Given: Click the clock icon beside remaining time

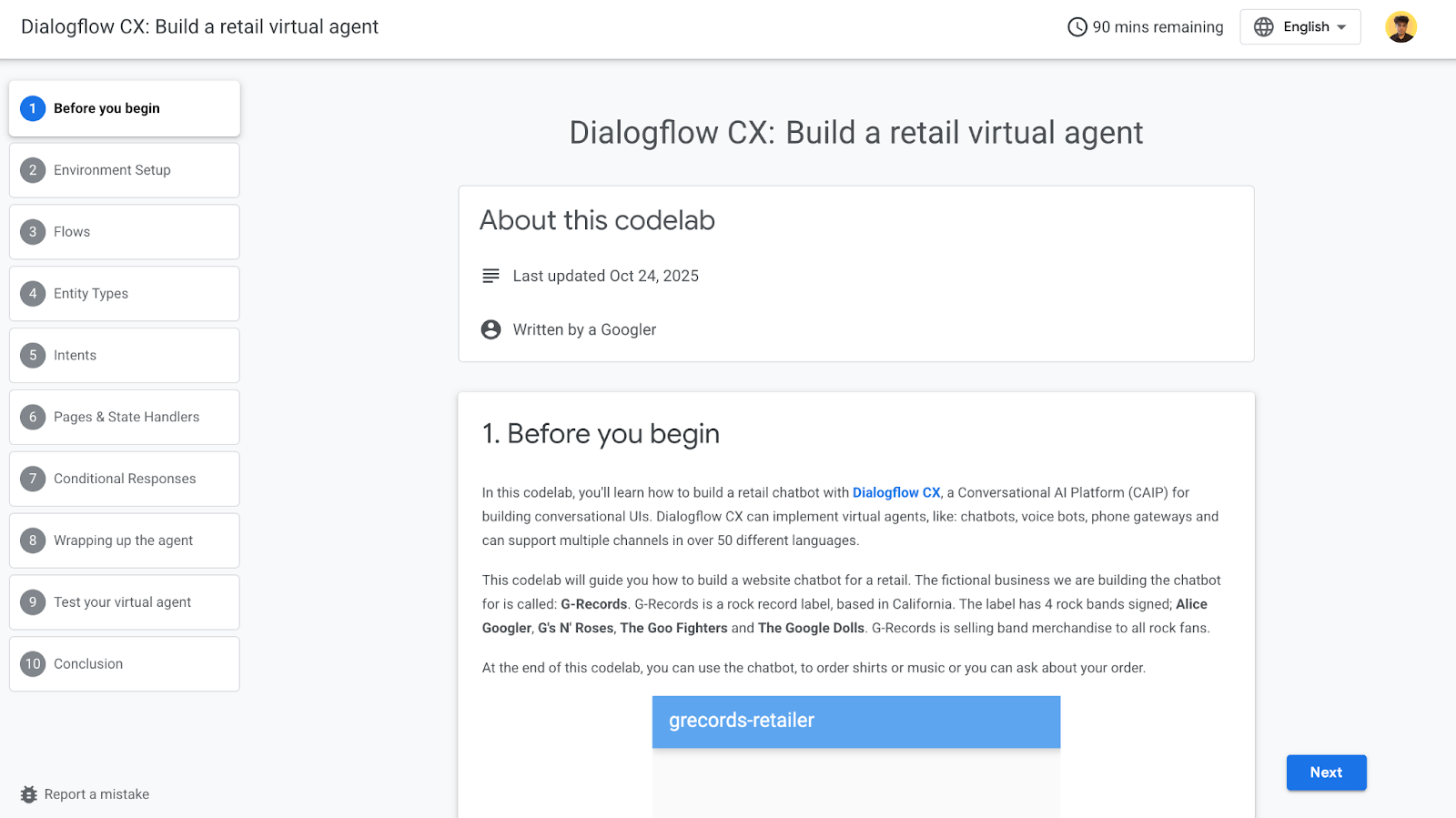Looking at the screenshot, I should (1077, 27).
